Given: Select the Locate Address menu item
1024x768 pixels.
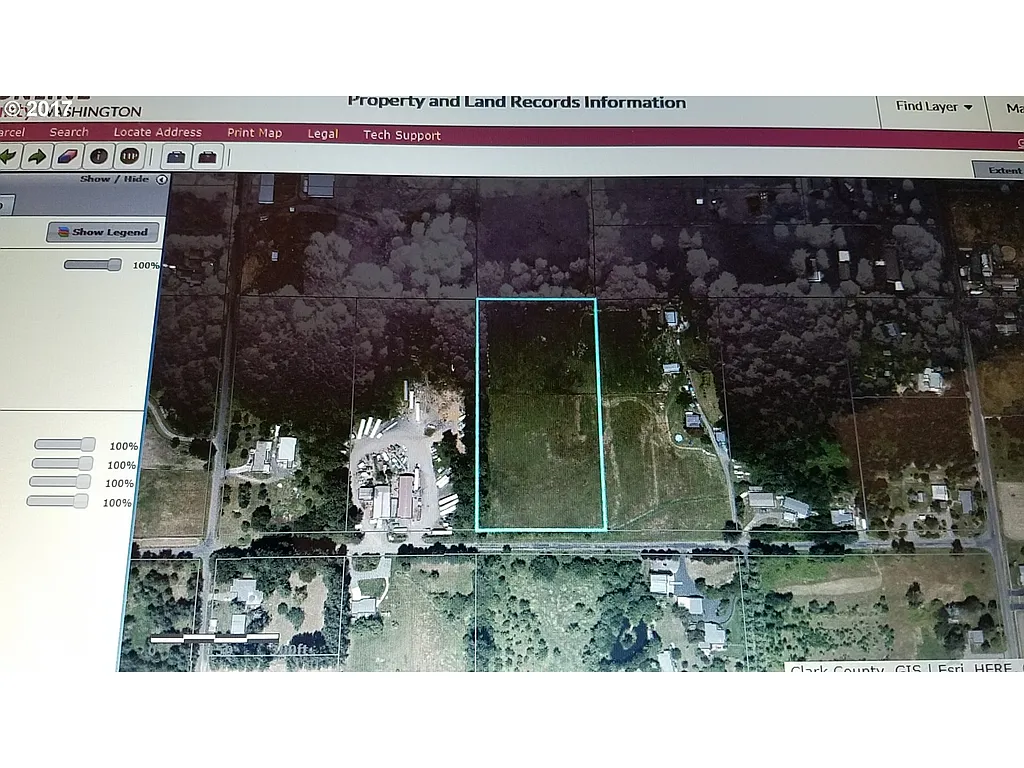Looking at the screenshot, I should (157, 131).
